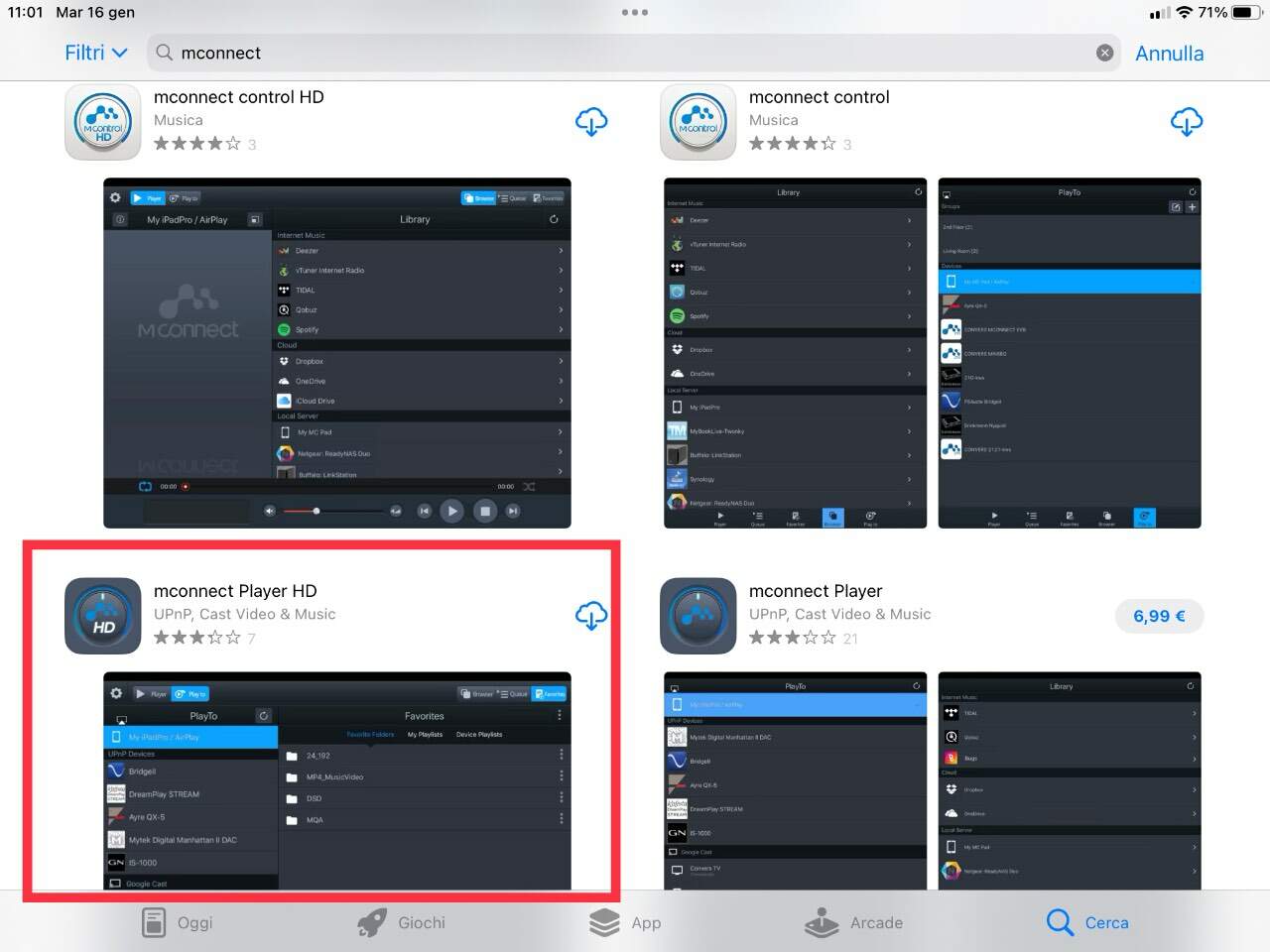View the mconnect control HD screenshot preview
The height and width of the screenshot is (952, 1270).
point(337,353)
